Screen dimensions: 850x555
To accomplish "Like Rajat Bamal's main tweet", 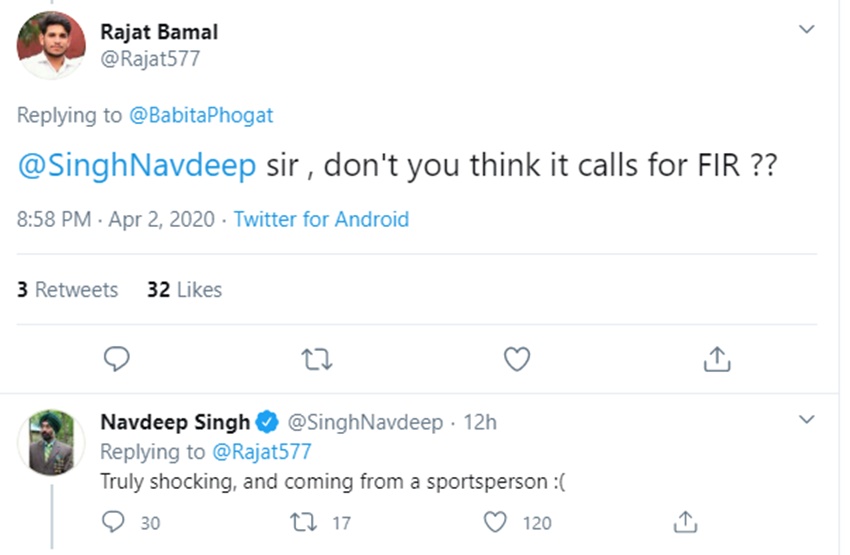I will (516, 359).
